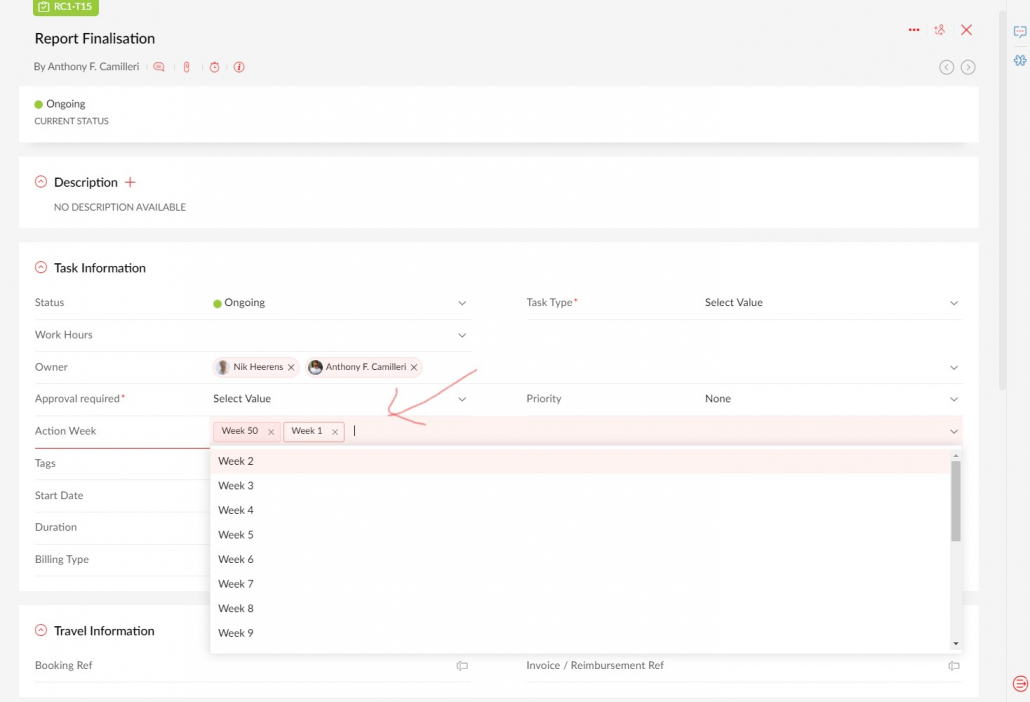
Task: Click the week list scroll-down arrow
Action: (956, 644)
